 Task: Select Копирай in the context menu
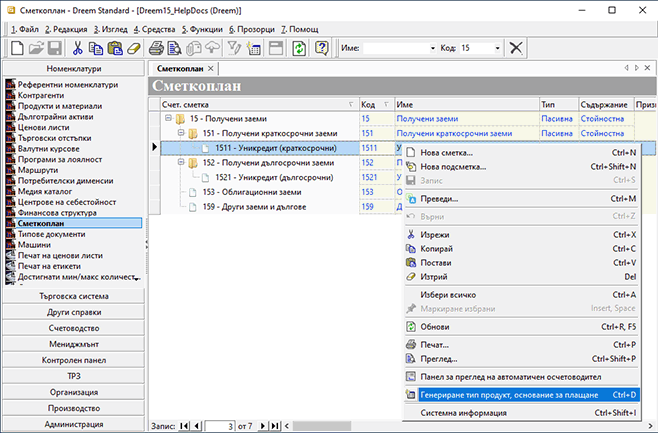click(521, 249)
